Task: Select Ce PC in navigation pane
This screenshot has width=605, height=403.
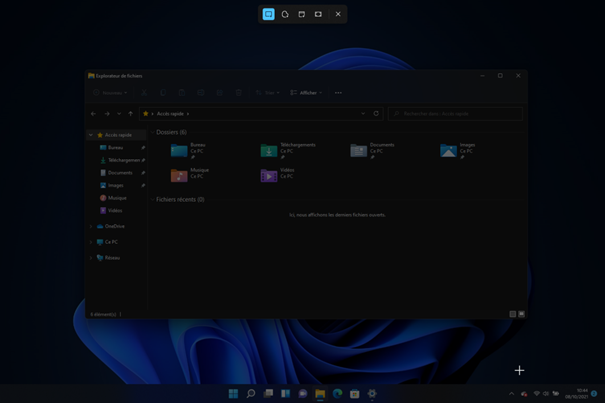Action: click(110, 242)
